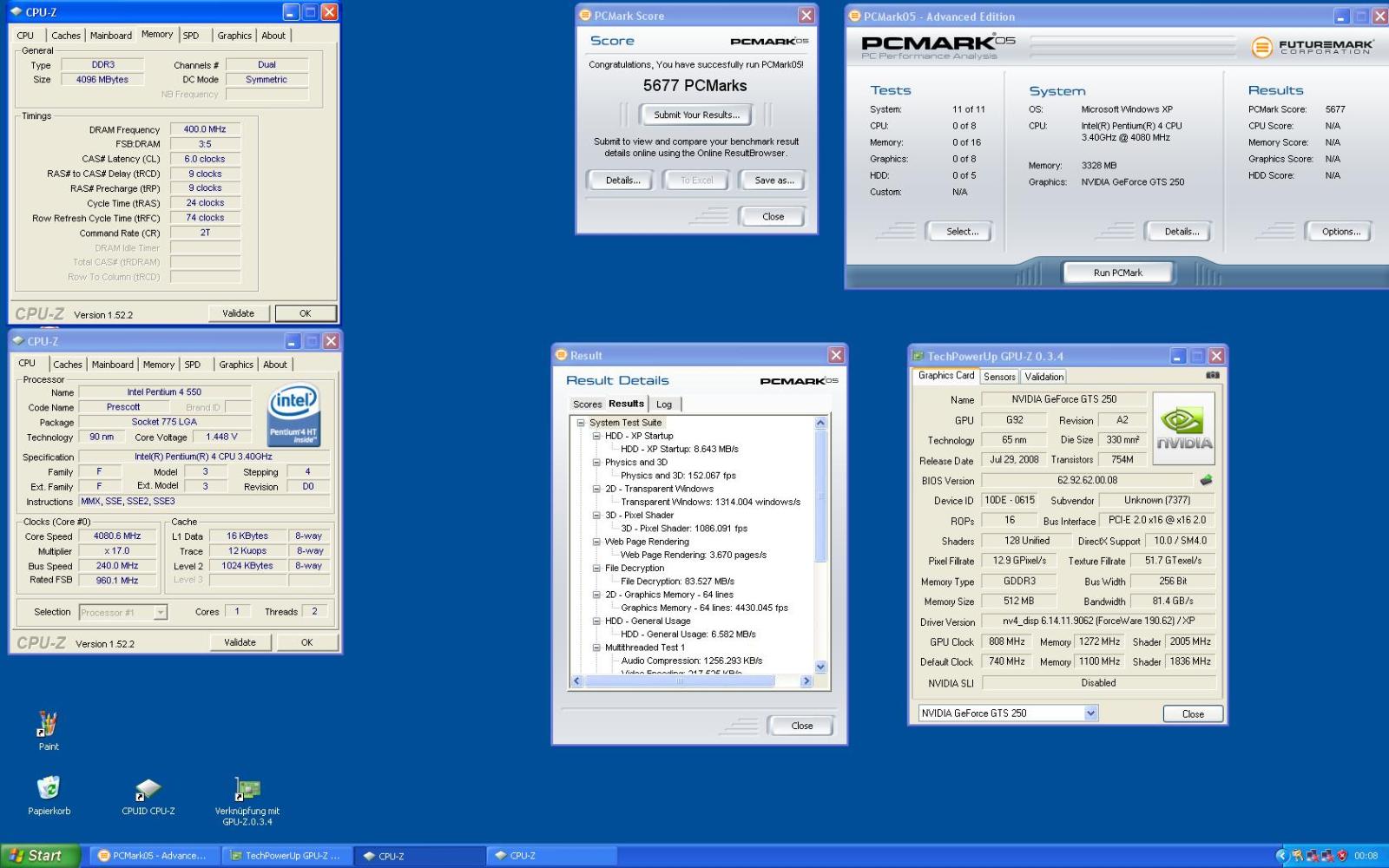Collapse the HDD - XP Startup node
1389x868 pixels.
(x=596, y=436)
